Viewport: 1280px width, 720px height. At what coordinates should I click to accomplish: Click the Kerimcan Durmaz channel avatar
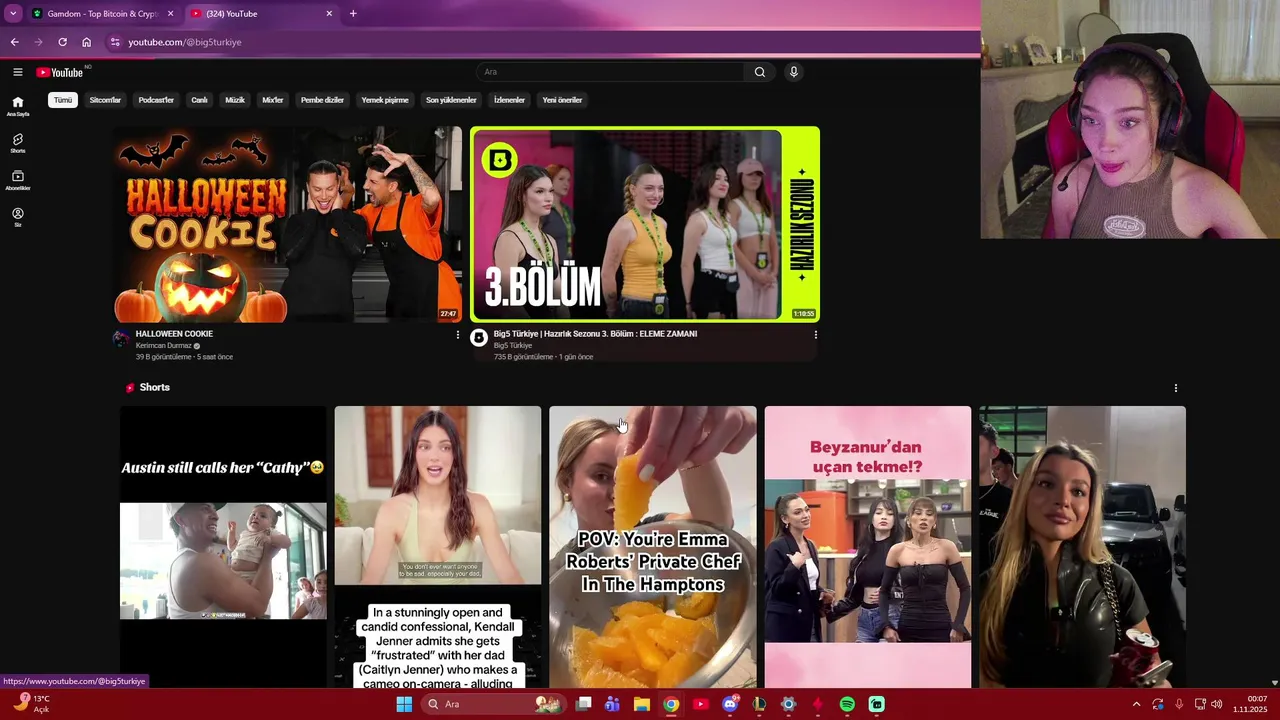coord(122,338)
